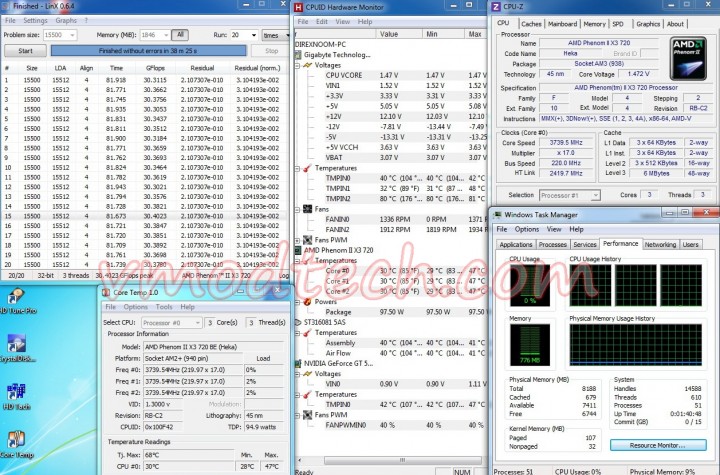720x475 pixels.
Task: Click AMD Phenom II logo in CPU-Z
Action: coord(687,59)
